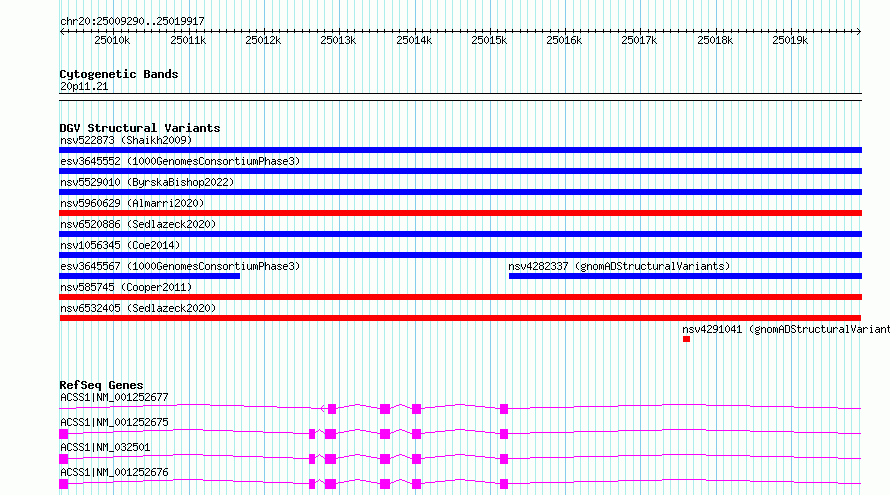This screenshot has width=890, height=495.
Task: Click the 25019k ruler tick label
Action: click(790, 40)
